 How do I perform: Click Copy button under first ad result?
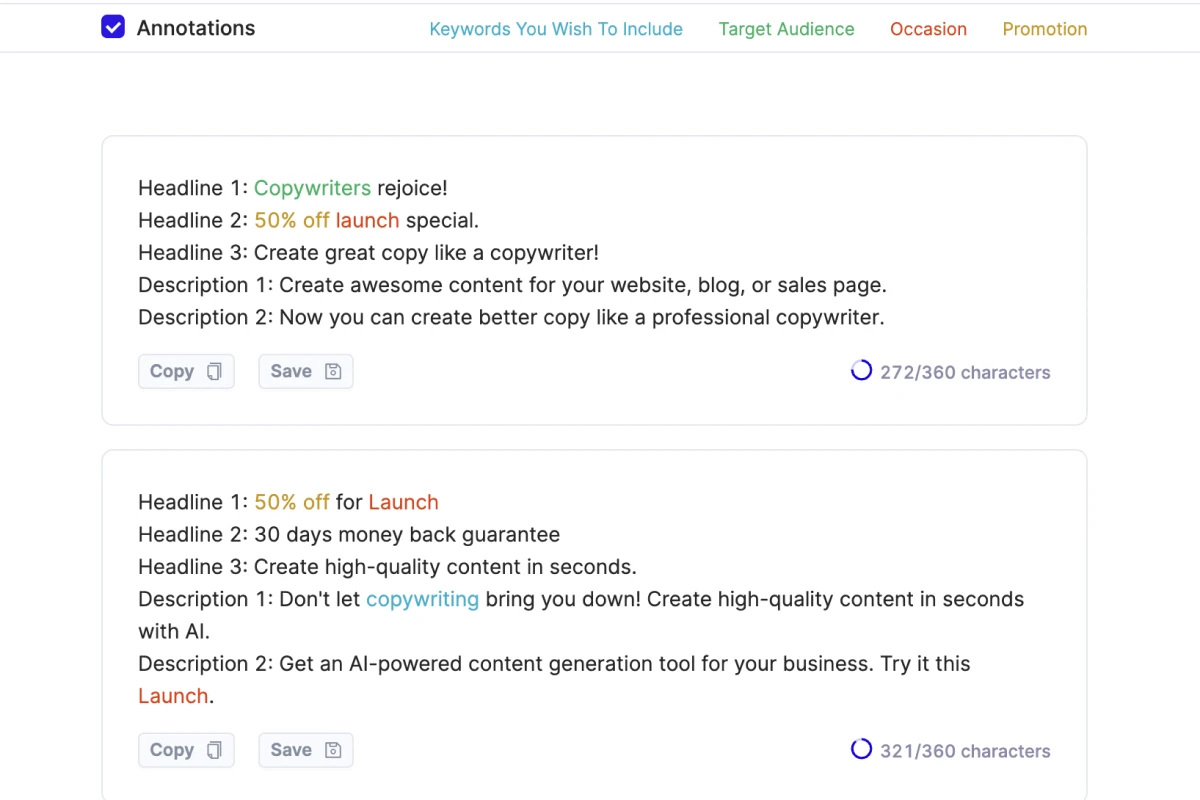[186, 371]
